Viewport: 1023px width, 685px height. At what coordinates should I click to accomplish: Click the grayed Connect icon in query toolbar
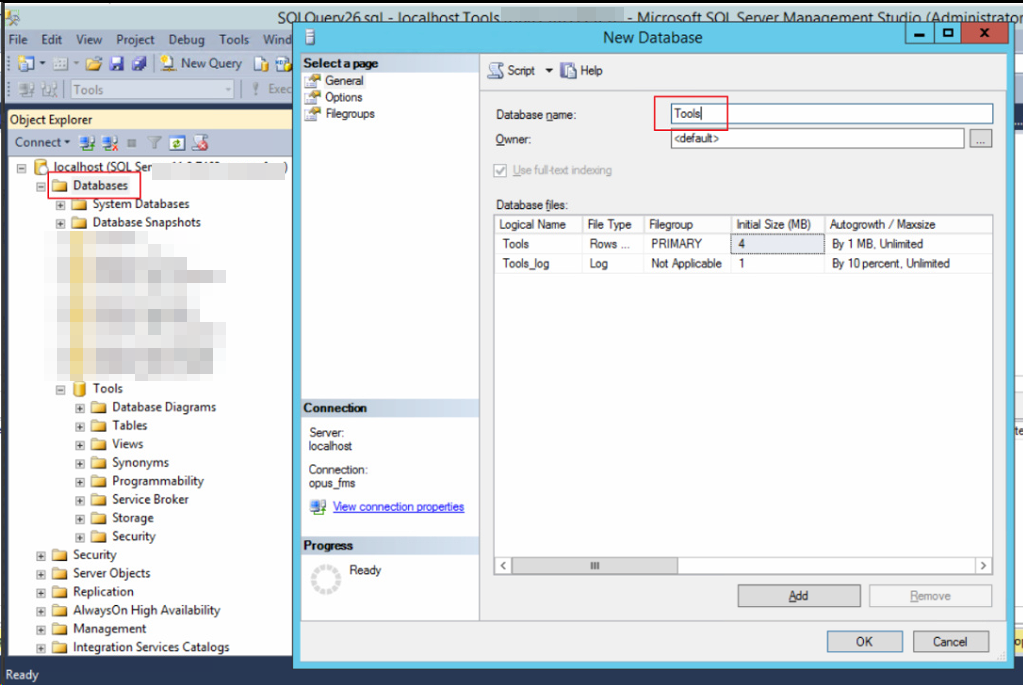27,89
